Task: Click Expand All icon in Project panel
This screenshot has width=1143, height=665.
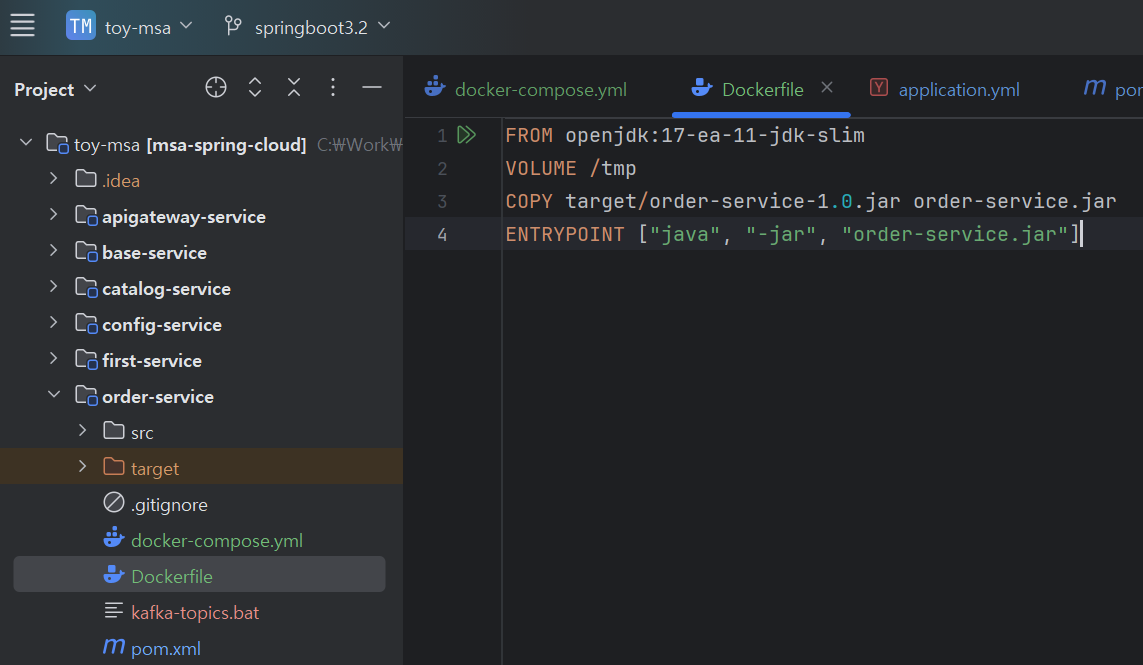Action: pos(255,88)
